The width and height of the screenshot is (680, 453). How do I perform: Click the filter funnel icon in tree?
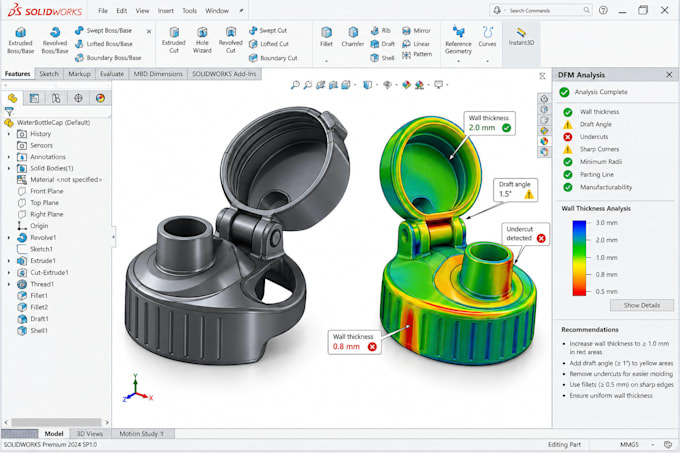[9, 111]
